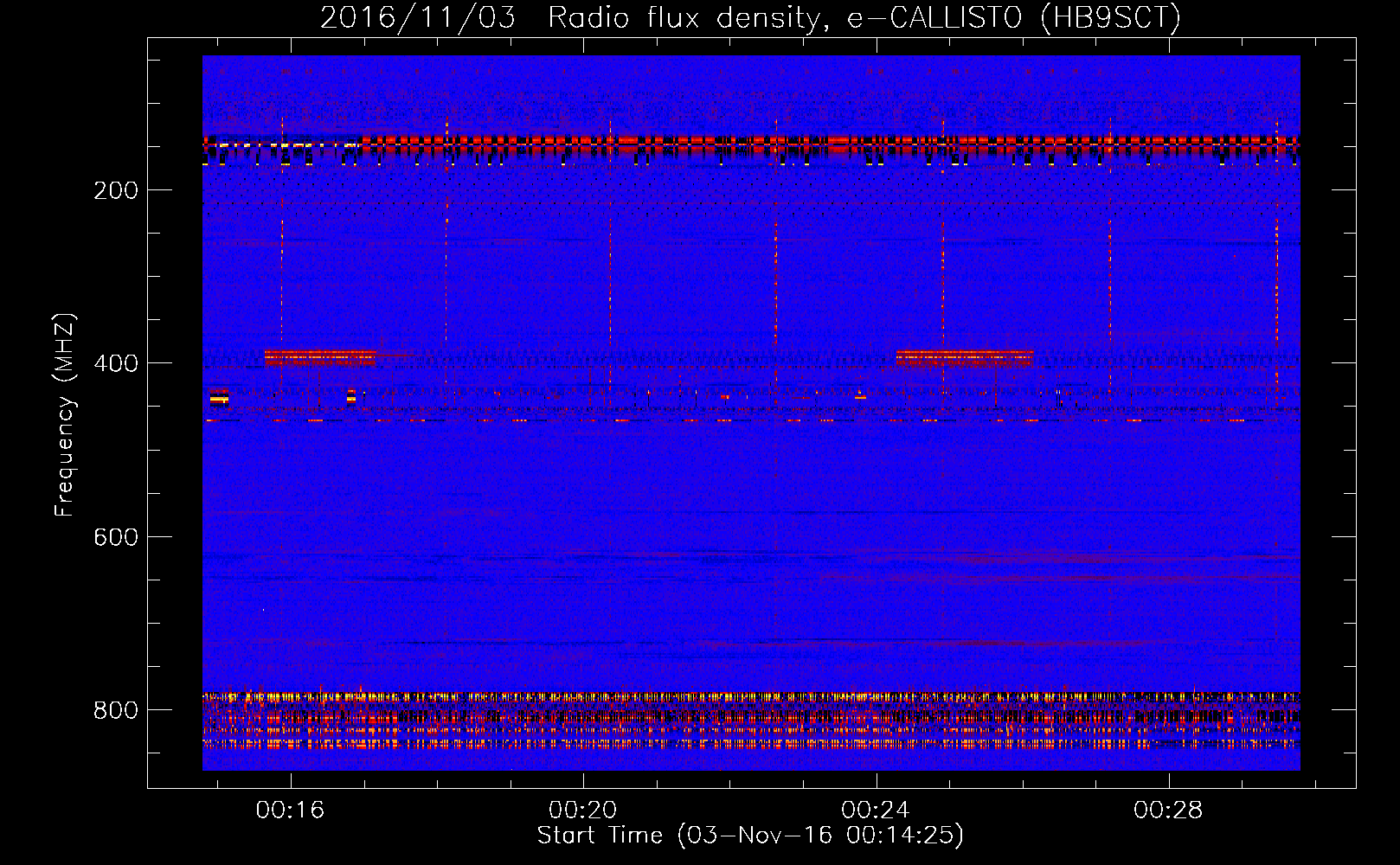Viewport: 1400px width, 865px height.
Task: Click the red emission band near 400 MHz at 00:25
Action: [965, 356]
